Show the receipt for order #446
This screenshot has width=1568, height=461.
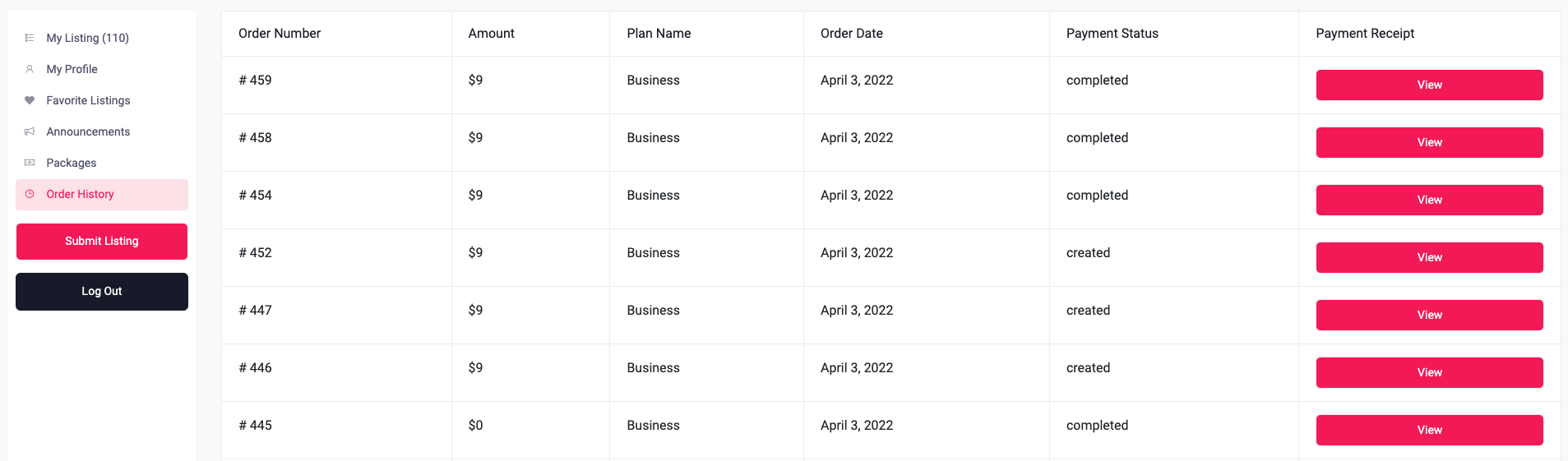click(x=1429, y=372)
